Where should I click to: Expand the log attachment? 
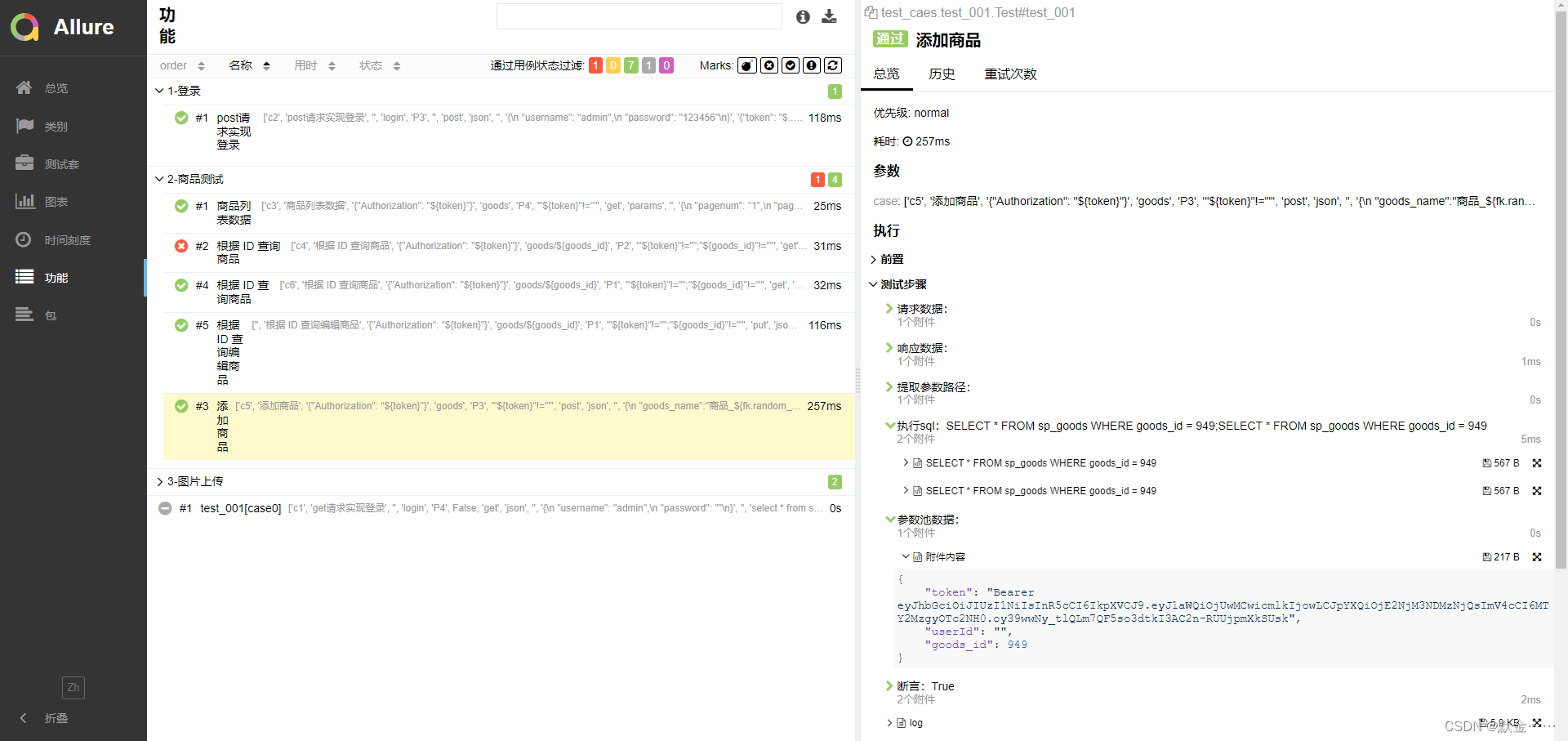point(905,723)
